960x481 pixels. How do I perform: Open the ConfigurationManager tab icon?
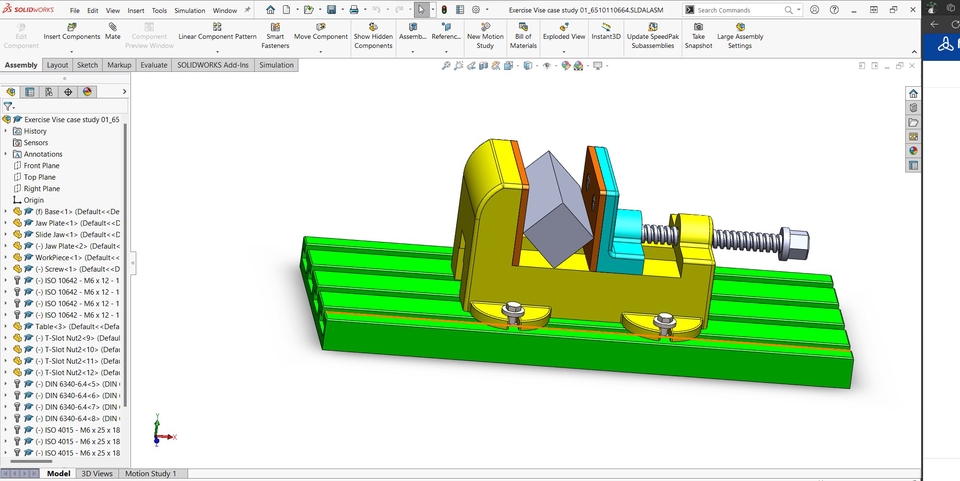tap(49, 91)
